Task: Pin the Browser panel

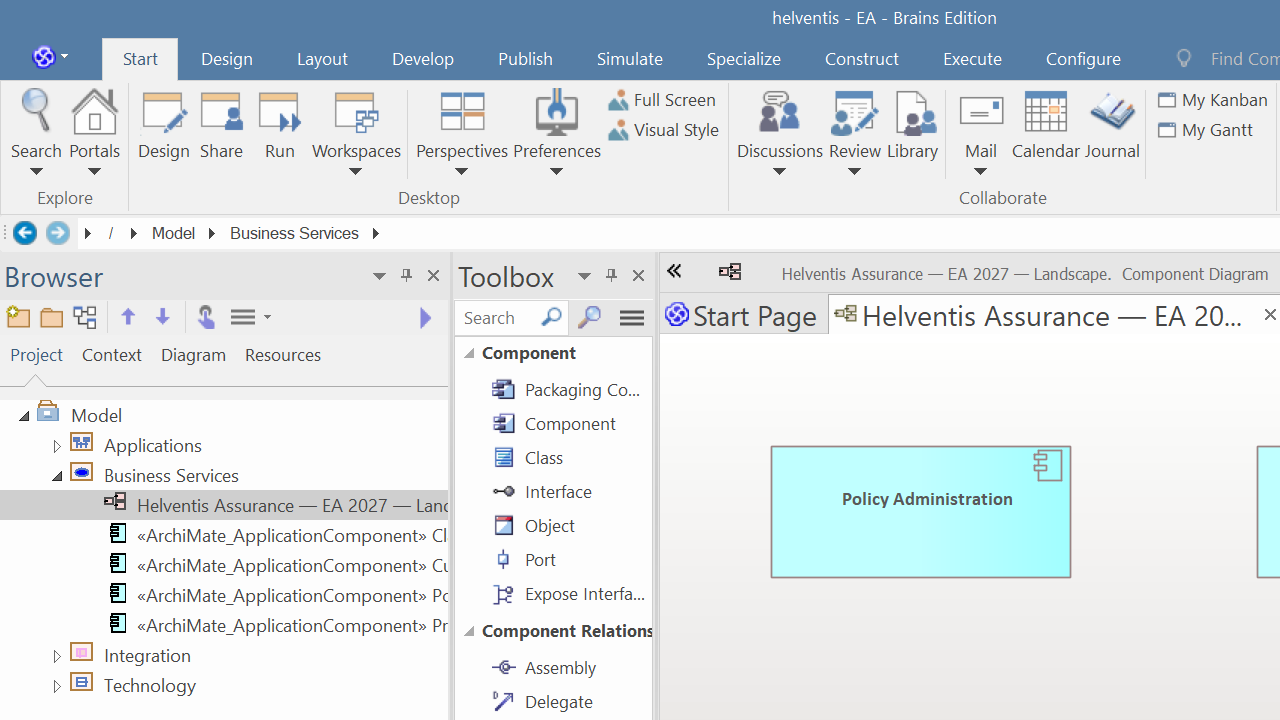Action: coord(406,276)
